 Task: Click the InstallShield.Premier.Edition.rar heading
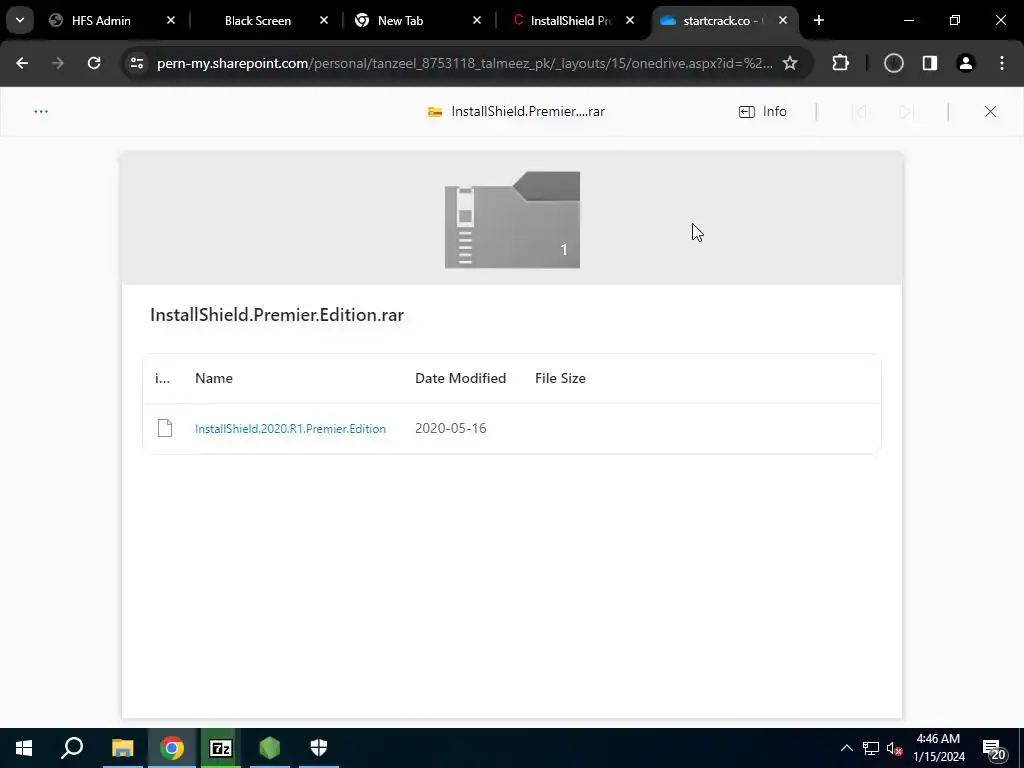277,315
